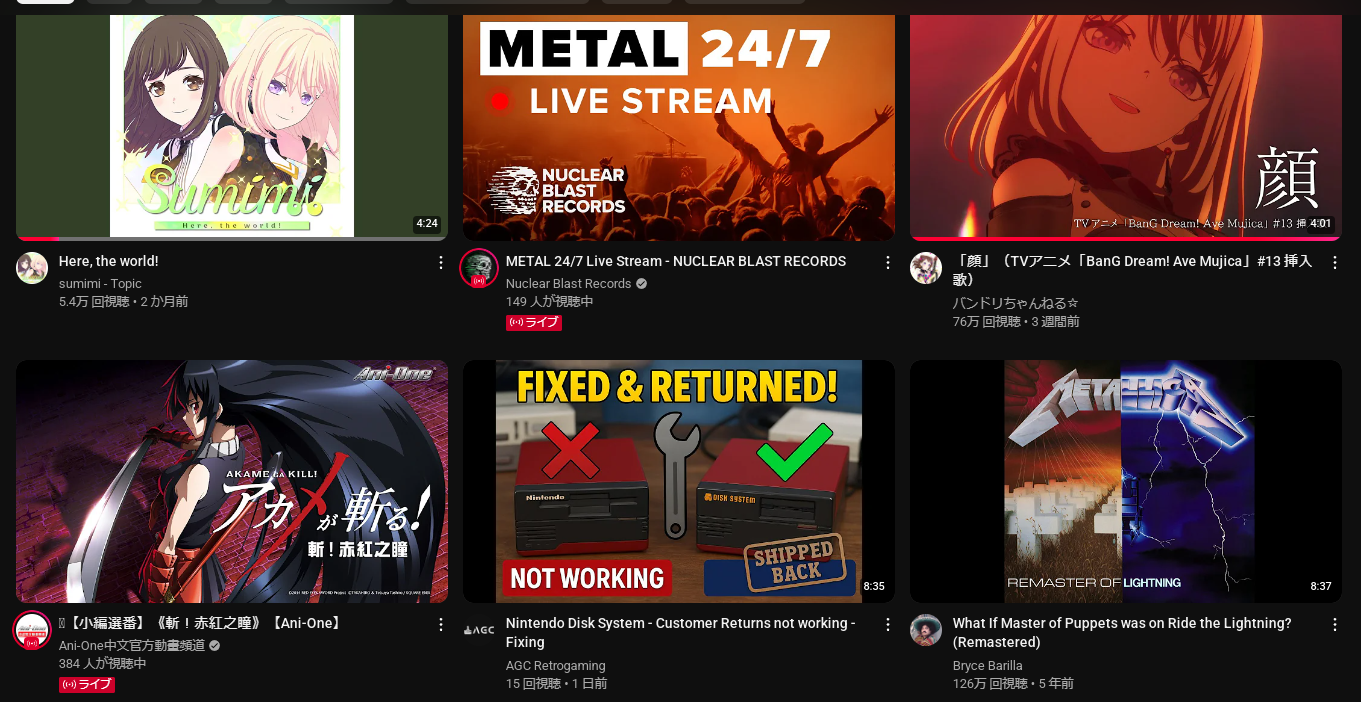
Task: Open more options for BanG Dream Ave Mujica video
Action: (1335, 262)
